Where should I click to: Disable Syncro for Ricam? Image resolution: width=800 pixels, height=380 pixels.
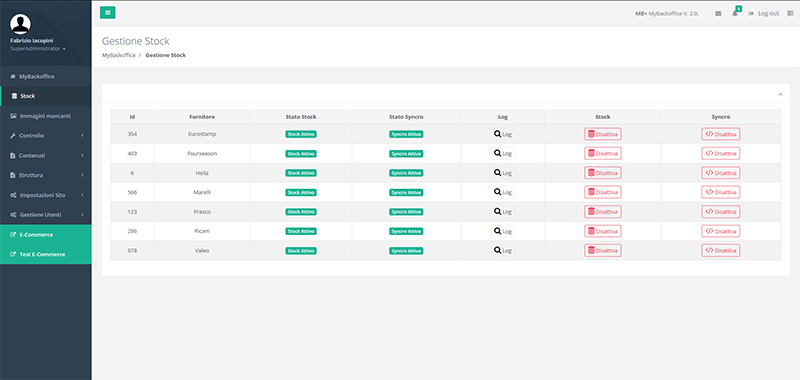pyautogui.click(x=720, y=231)
